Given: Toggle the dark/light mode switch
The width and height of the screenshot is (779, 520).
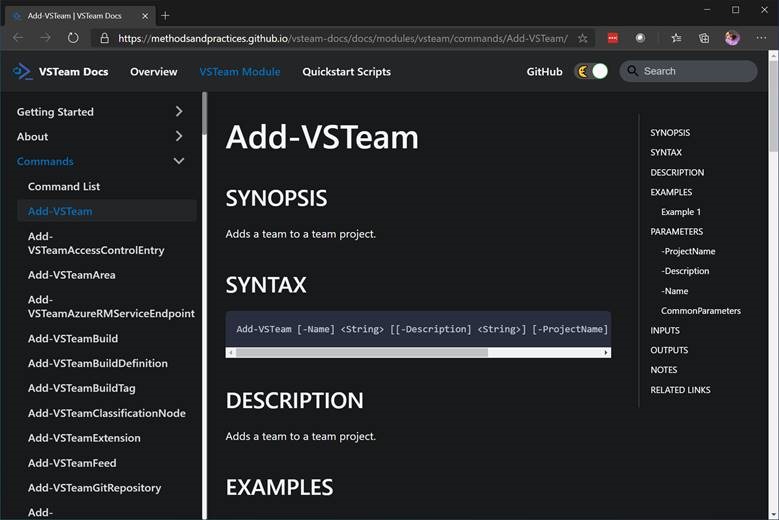Looking at the screenshot, I should [x=591, y=72].
